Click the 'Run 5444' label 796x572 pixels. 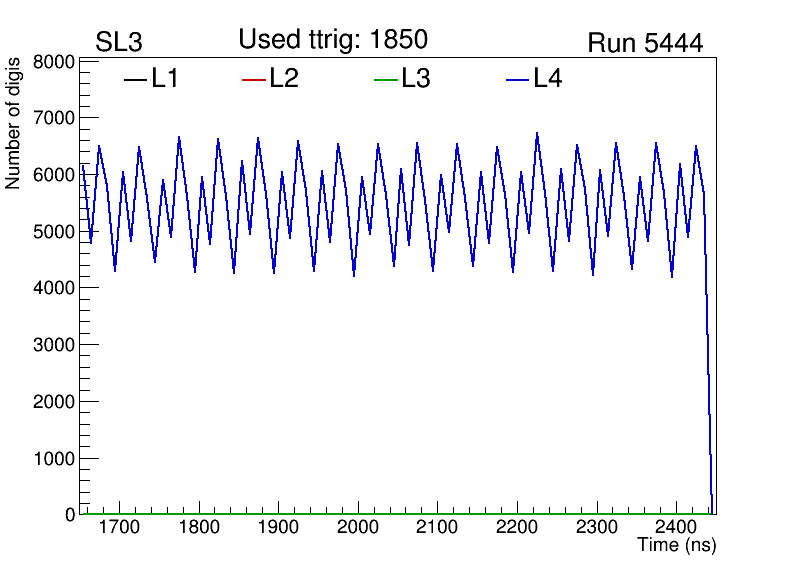click(645, 43)
